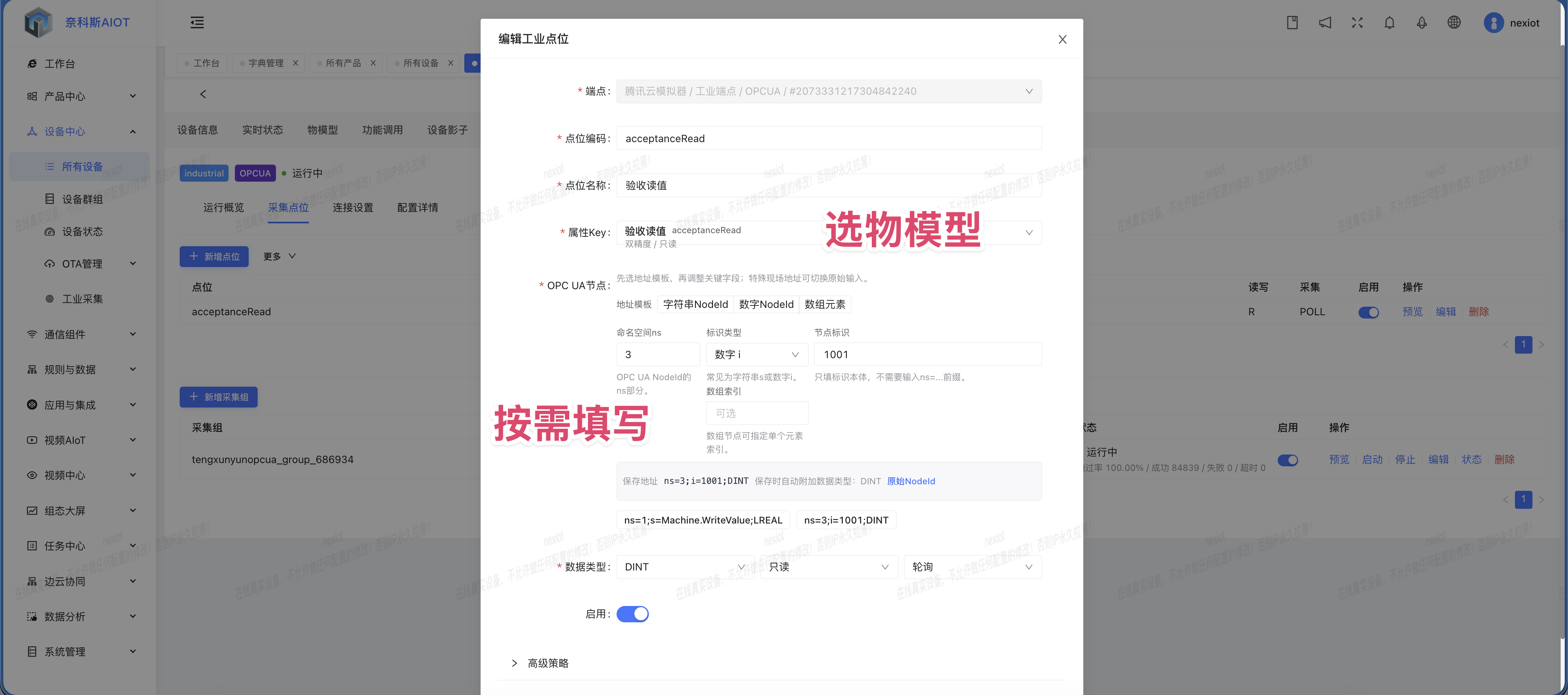Click the 节点标识 input with 1001
The image size is (1568, 695).
928,355
